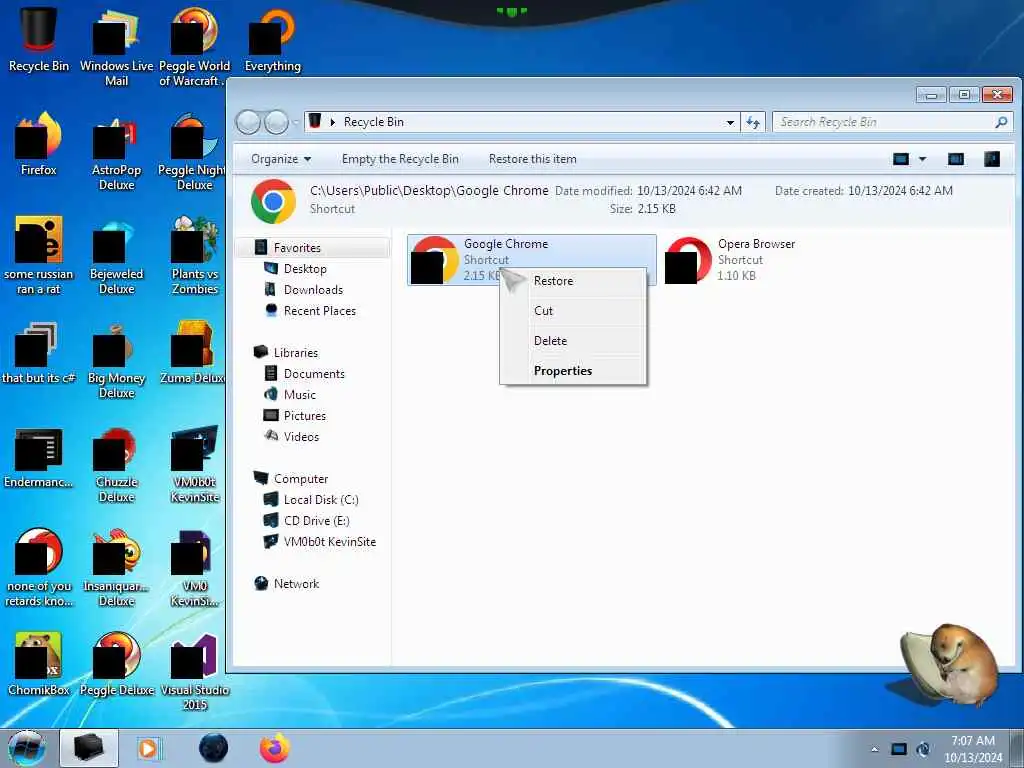The width and height of the screenshot is (1024, 768).
Task: Select Libraries in navigation pane
Action: (x=295, y=353)
